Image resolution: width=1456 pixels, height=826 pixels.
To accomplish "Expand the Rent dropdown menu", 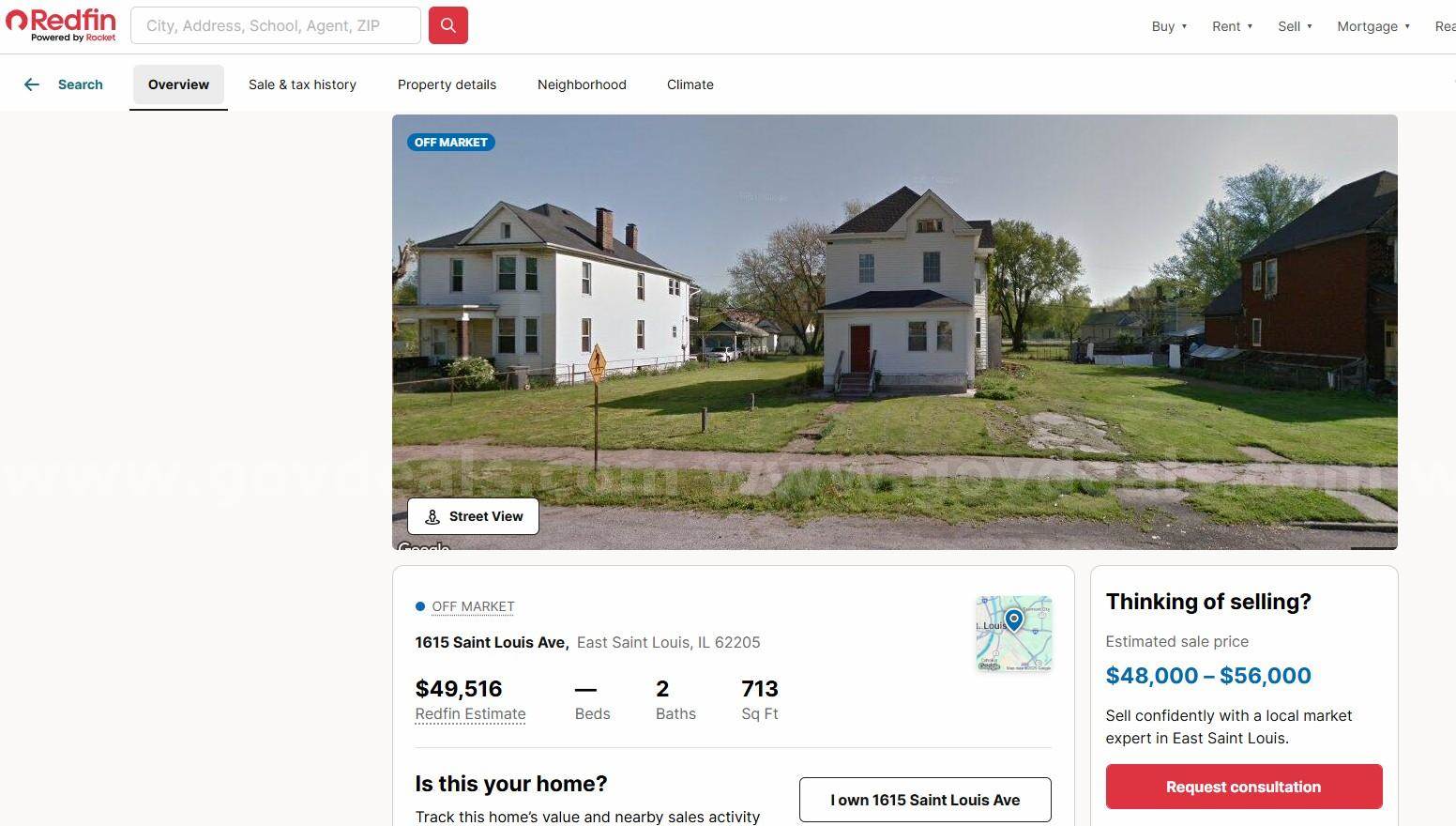I will pyautogui.click(x=1232, y=26).
